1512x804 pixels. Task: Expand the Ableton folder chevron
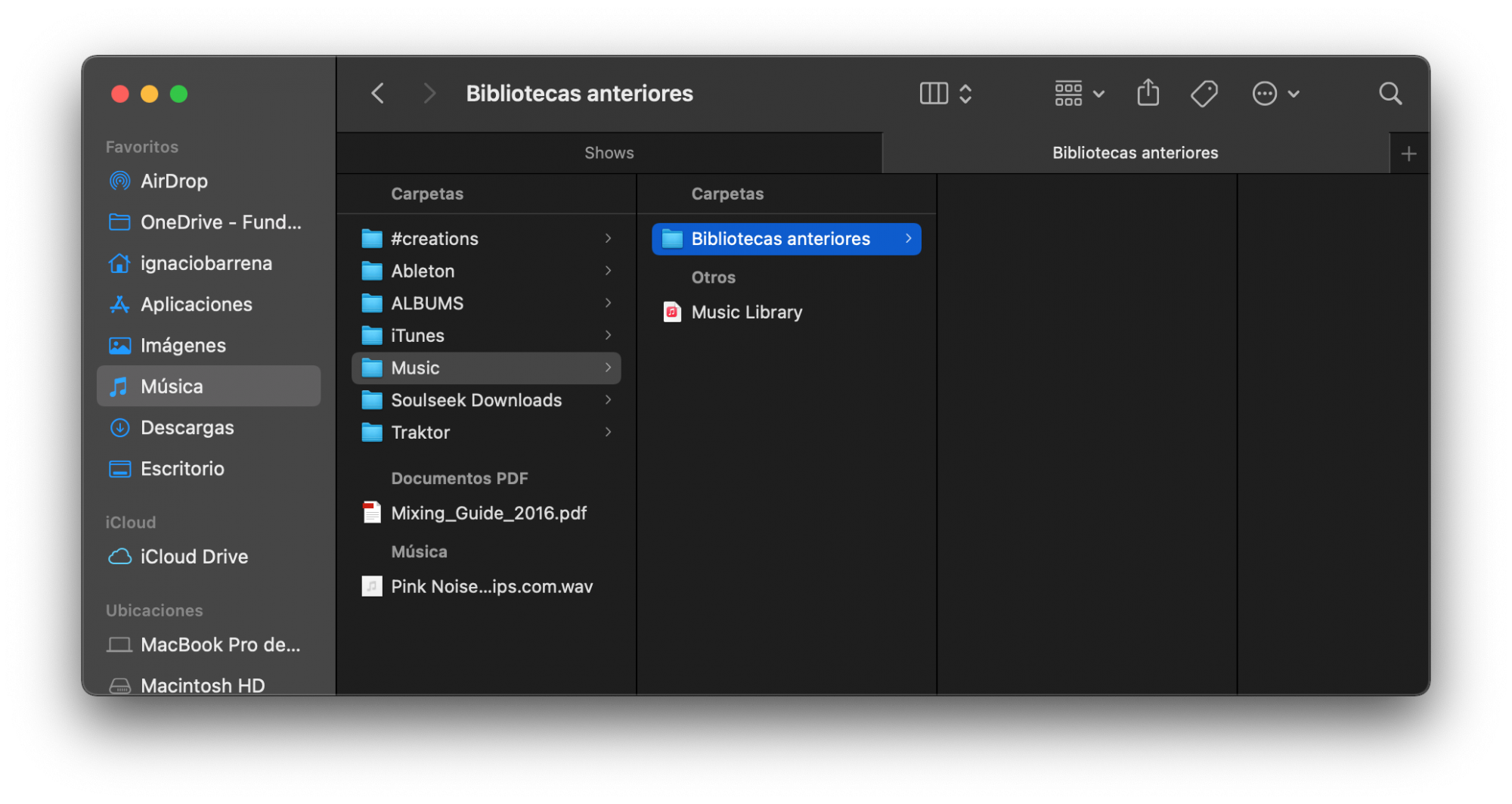pos(608,271)
